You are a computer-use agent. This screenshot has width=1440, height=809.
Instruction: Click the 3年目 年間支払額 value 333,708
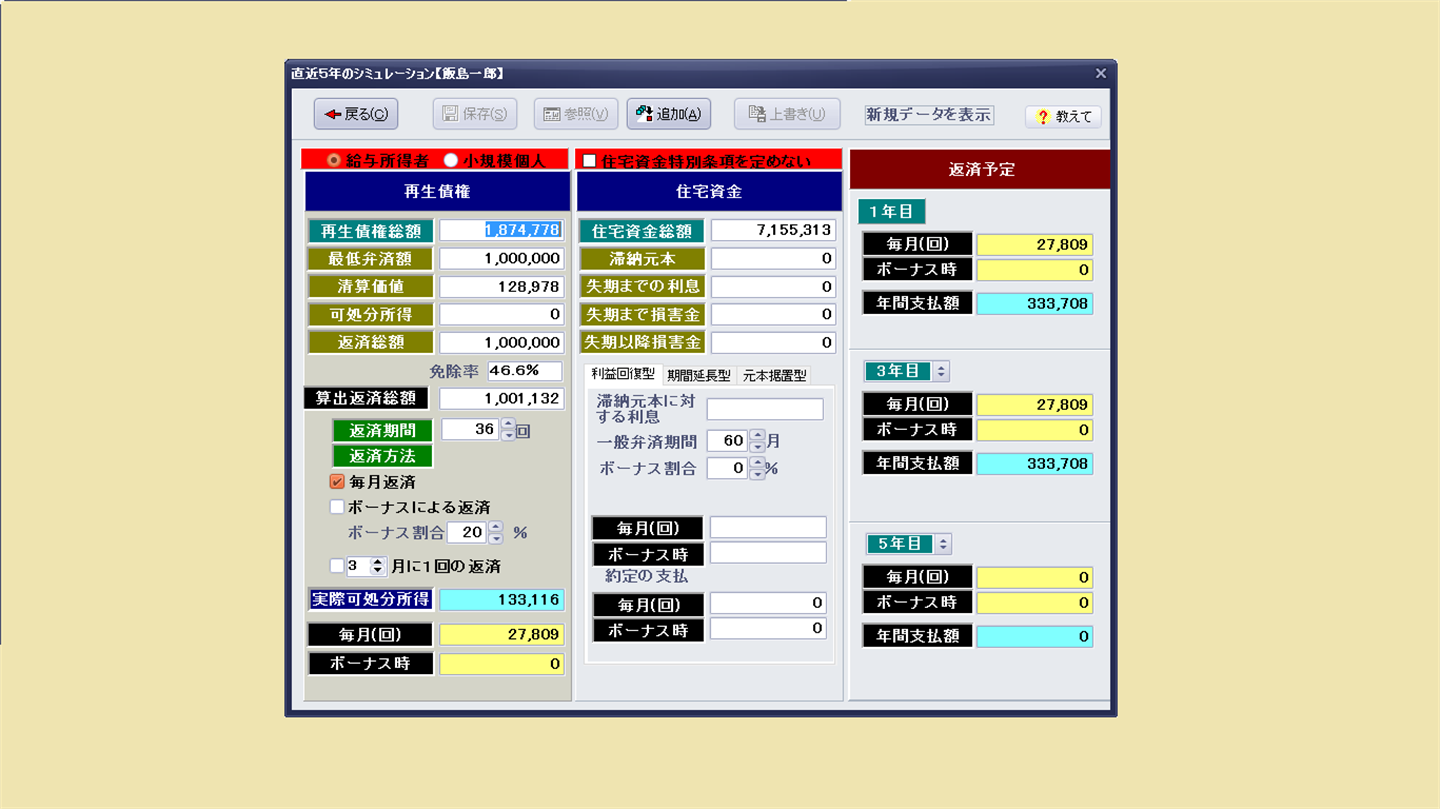pos(1034,463)
